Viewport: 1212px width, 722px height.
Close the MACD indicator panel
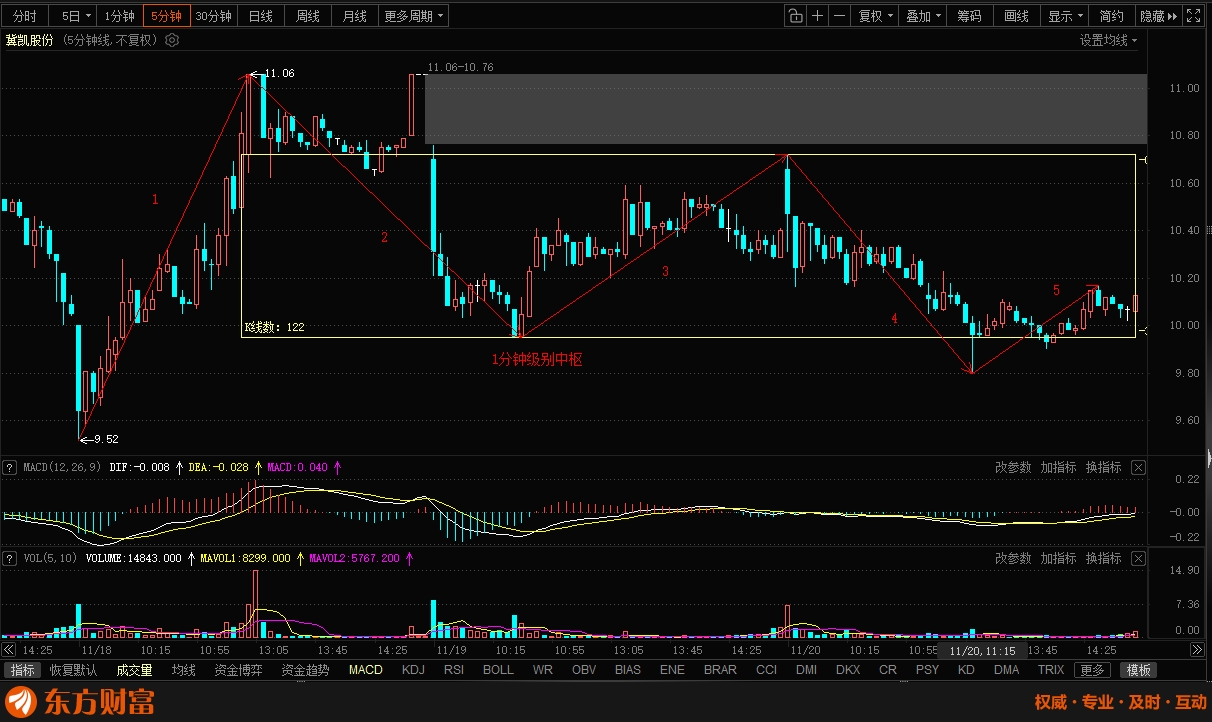(x=1138, y=467)
